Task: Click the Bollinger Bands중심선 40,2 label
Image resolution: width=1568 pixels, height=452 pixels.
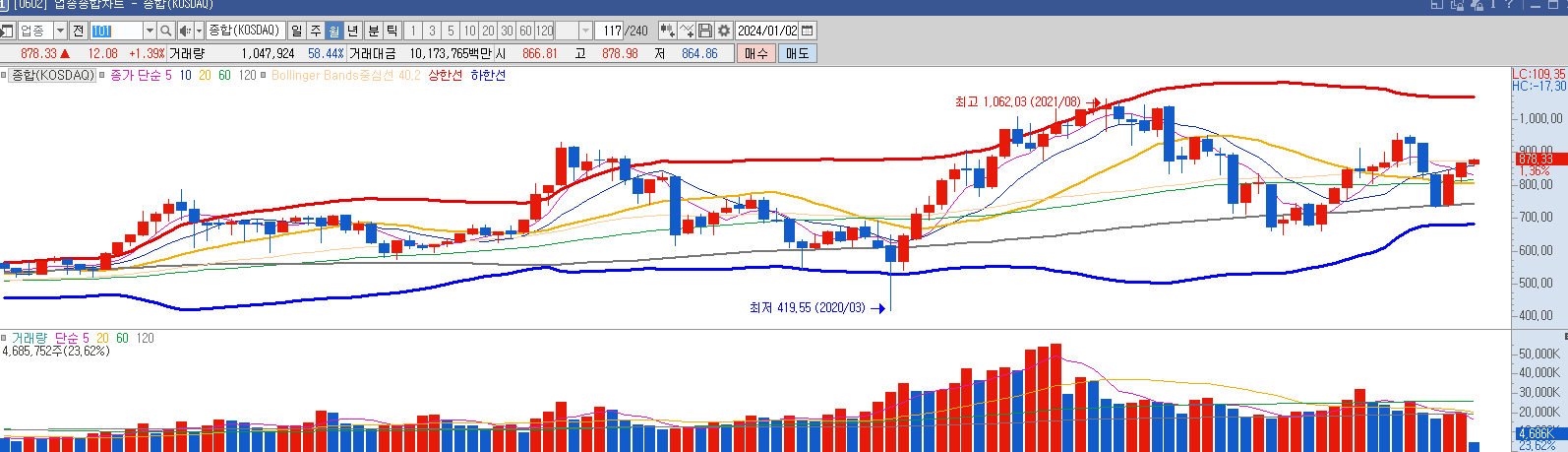Action: tap(345, 75)
